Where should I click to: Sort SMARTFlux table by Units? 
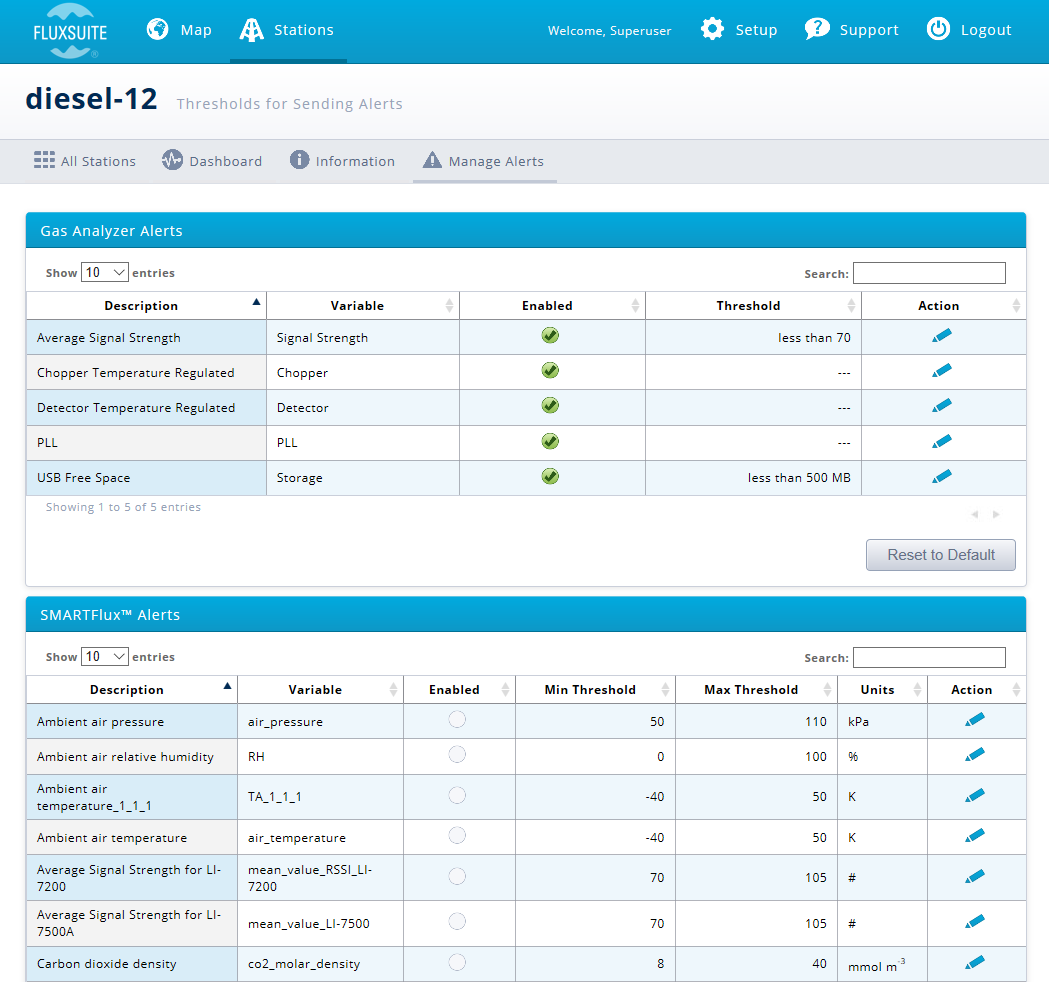[x=882, y=690]
